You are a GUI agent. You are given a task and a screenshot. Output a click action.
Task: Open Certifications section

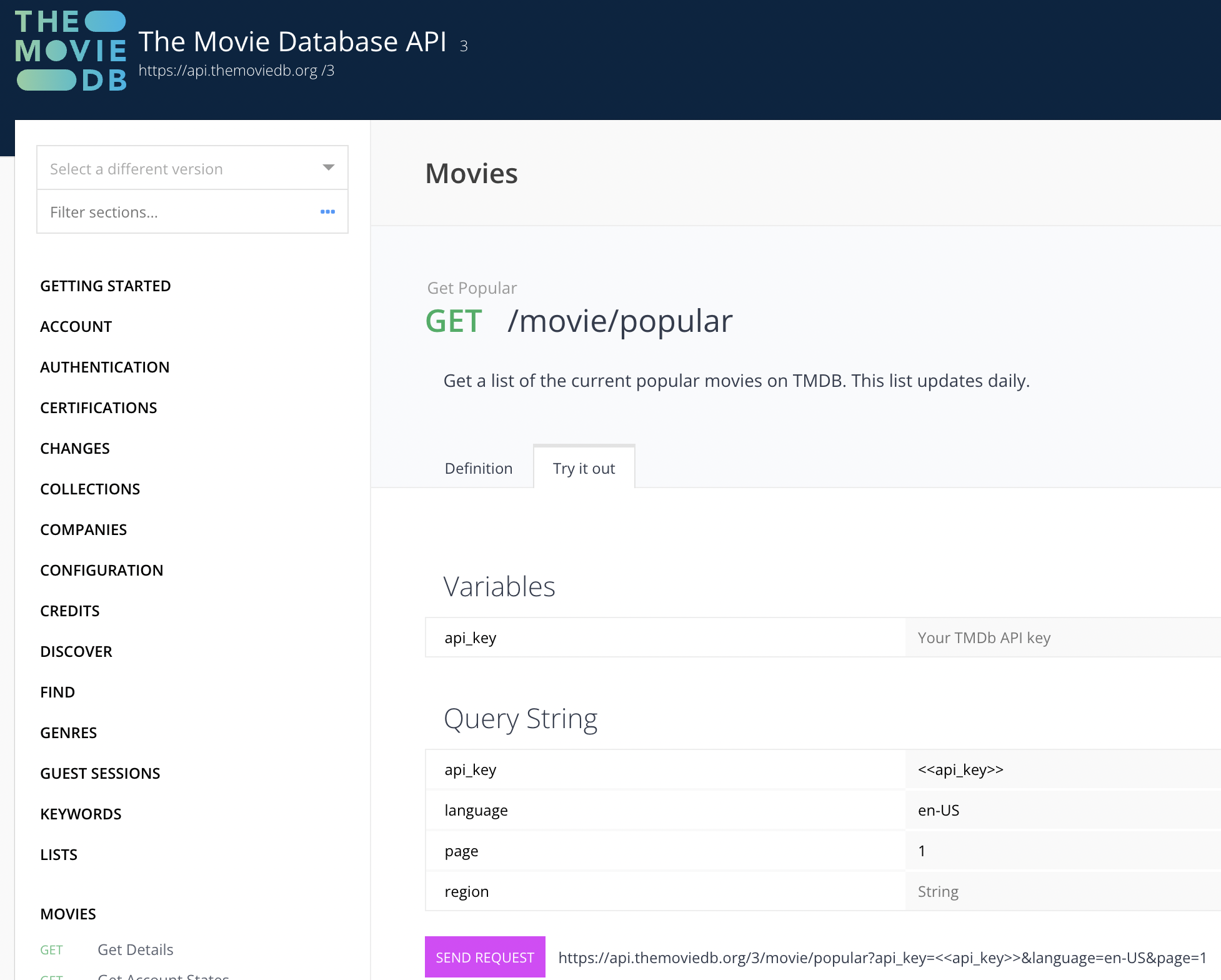tap(98, 407)
